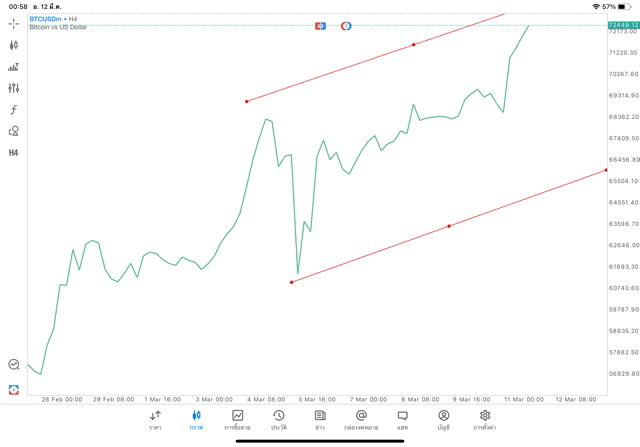The height and width of the screenshot is (447, 640).
Task: Switch to the ราคา (Quotes) tab
Action: (155, 420)
